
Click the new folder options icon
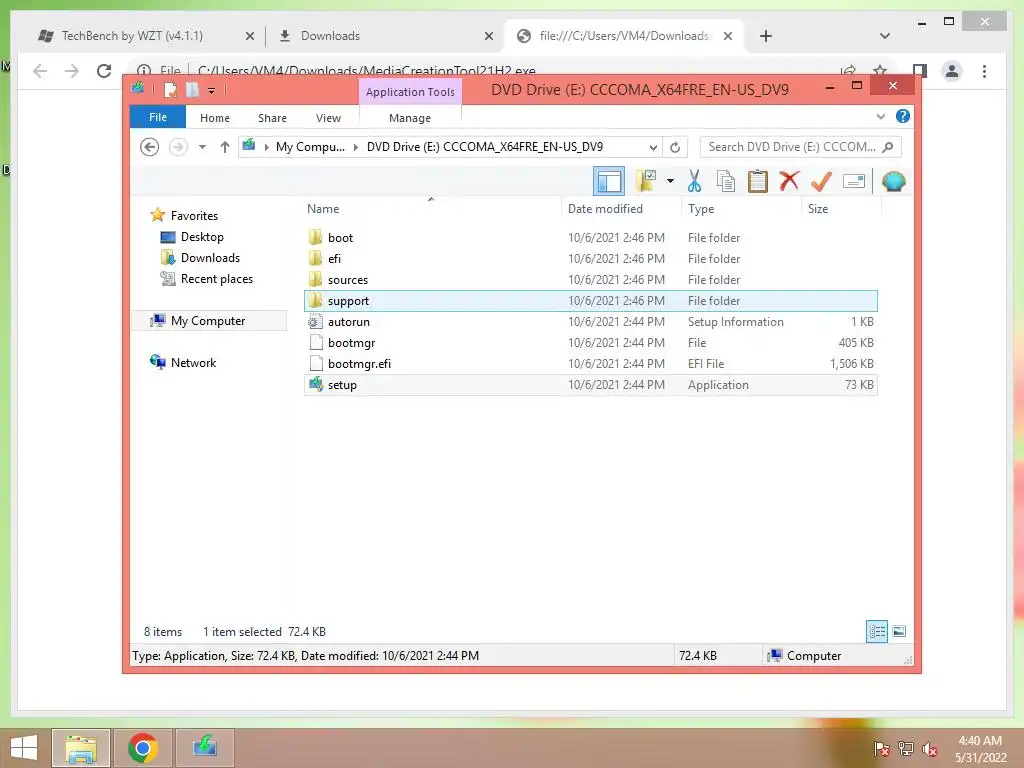pyautogui.click(x=647, y=181)
